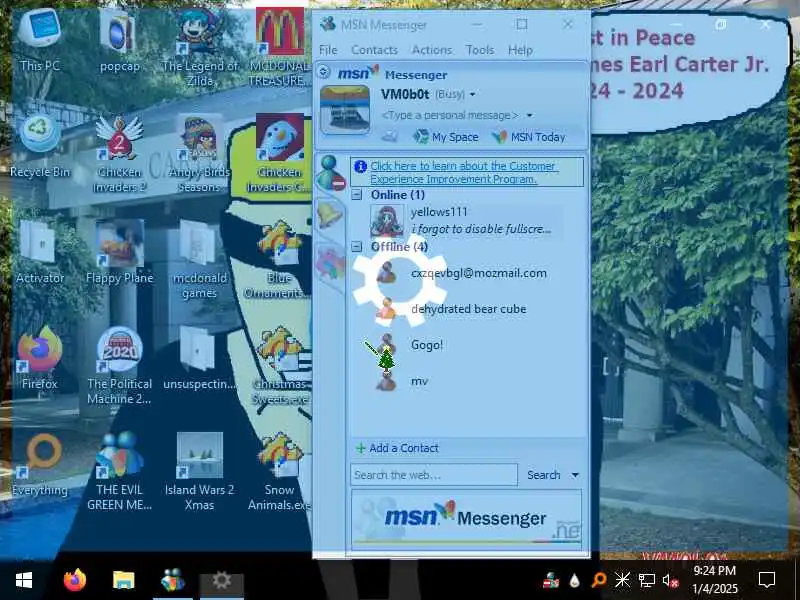
Task: Click the taskbar clock showing 9:24 PM
Action: click(715, 580)
